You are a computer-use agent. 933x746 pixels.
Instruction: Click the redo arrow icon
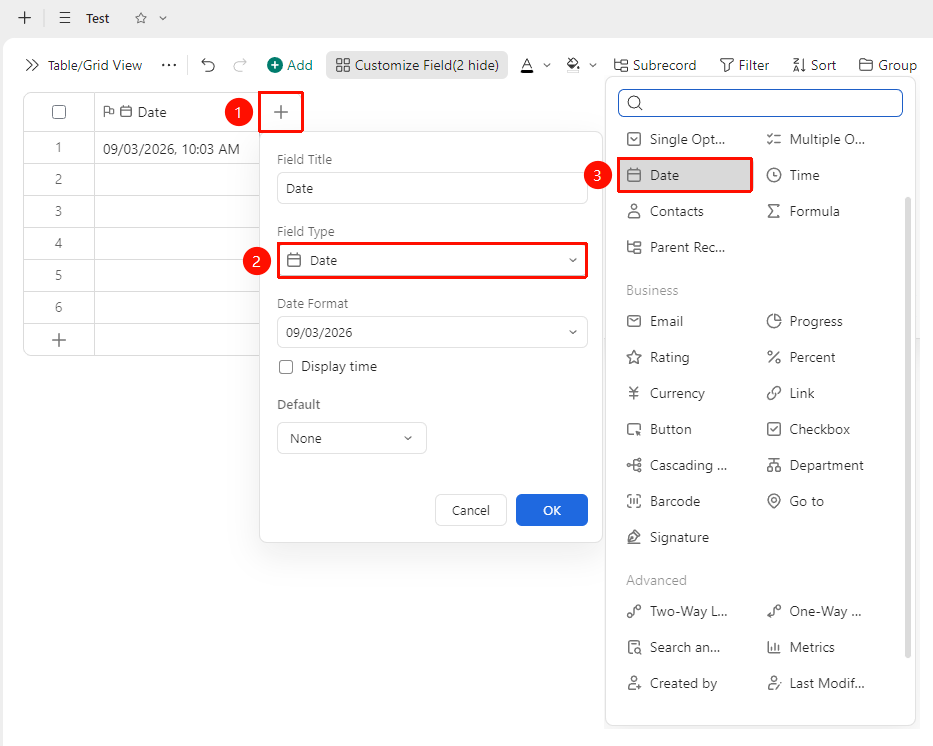[x=240, y=65]
